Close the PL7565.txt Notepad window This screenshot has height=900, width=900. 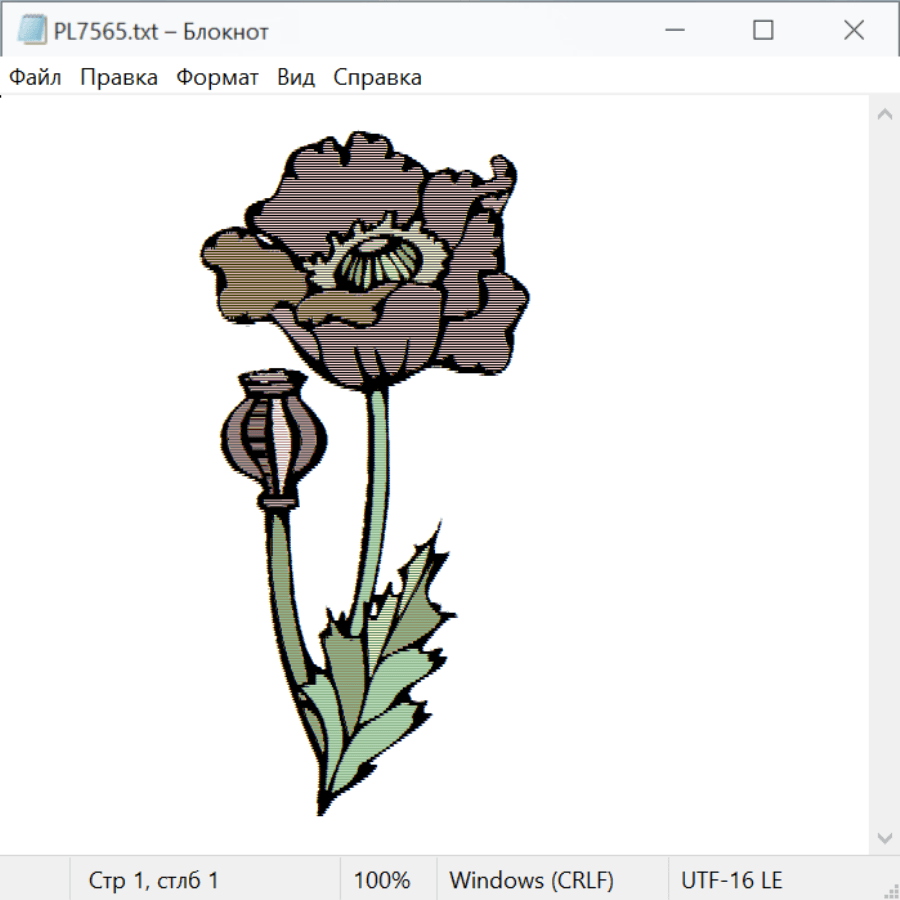[x=853, y=31]
